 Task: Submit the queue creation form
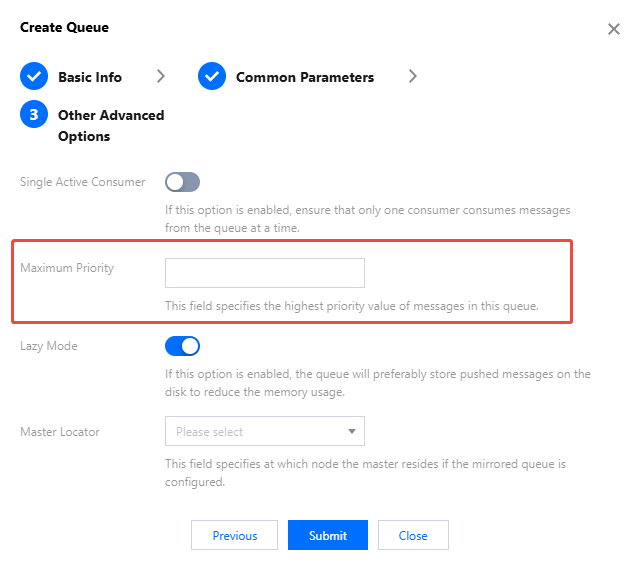[x=328, y=535]
